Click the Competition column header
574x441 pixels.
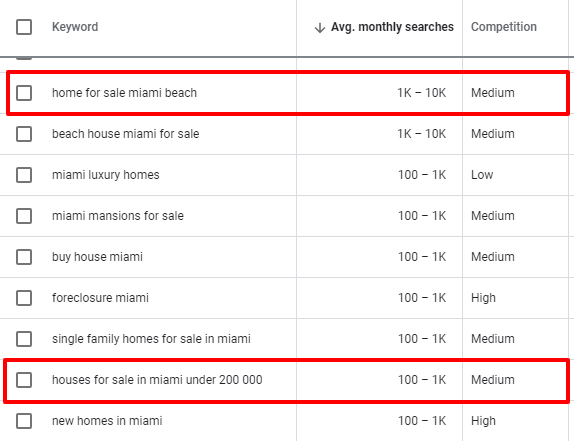point(504,27)
